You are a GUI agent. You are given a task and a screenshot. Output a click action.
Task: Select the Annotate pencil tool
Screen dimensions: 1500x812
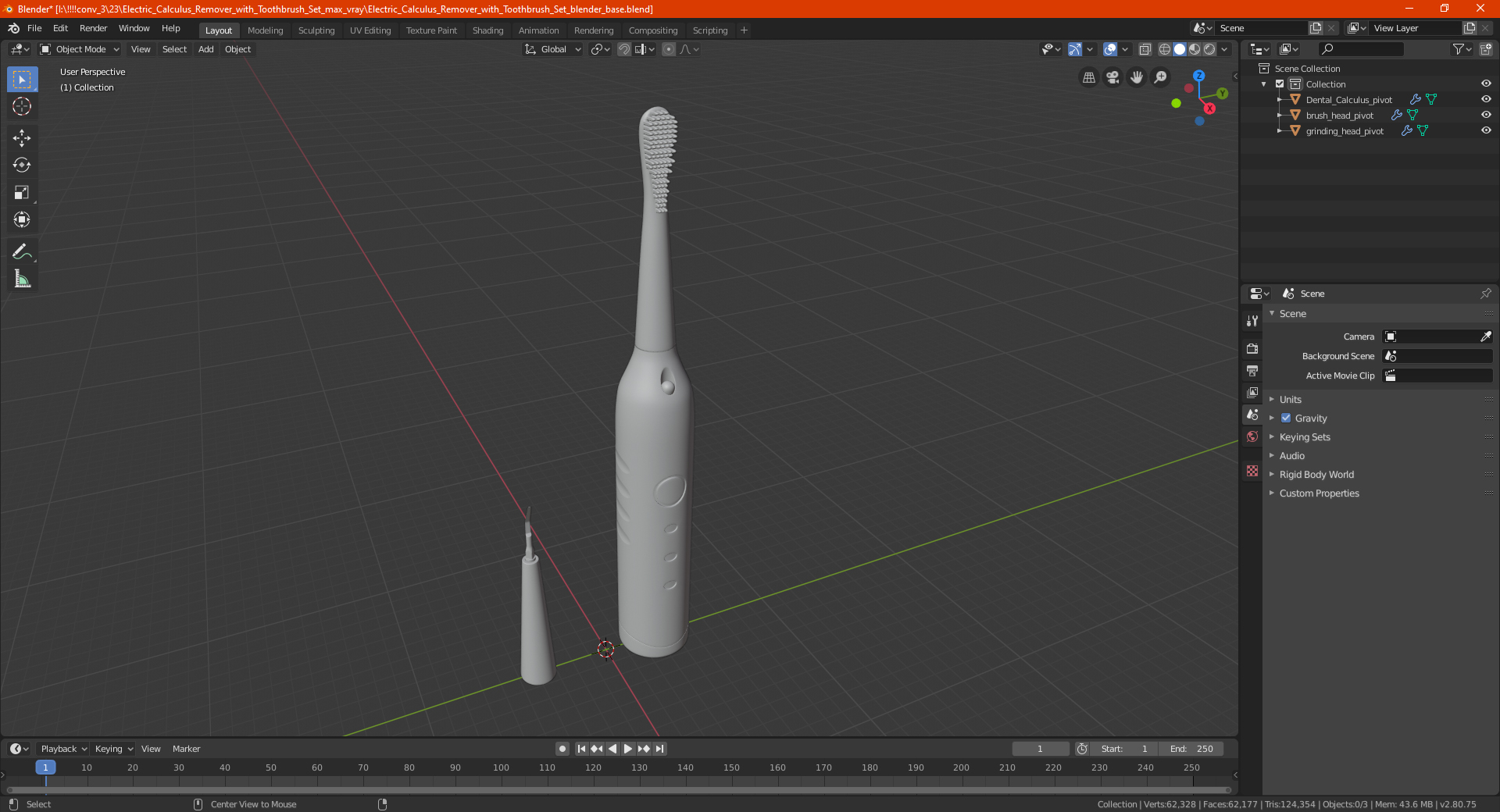[22, 251]
